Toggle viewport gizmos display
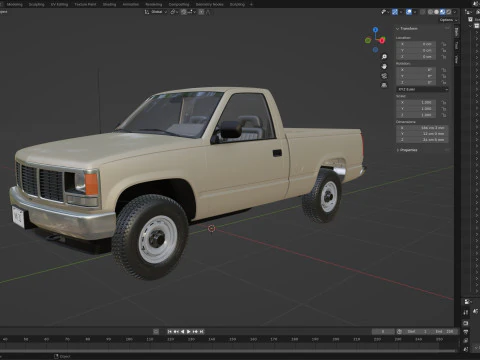 [x=395, y=12]
